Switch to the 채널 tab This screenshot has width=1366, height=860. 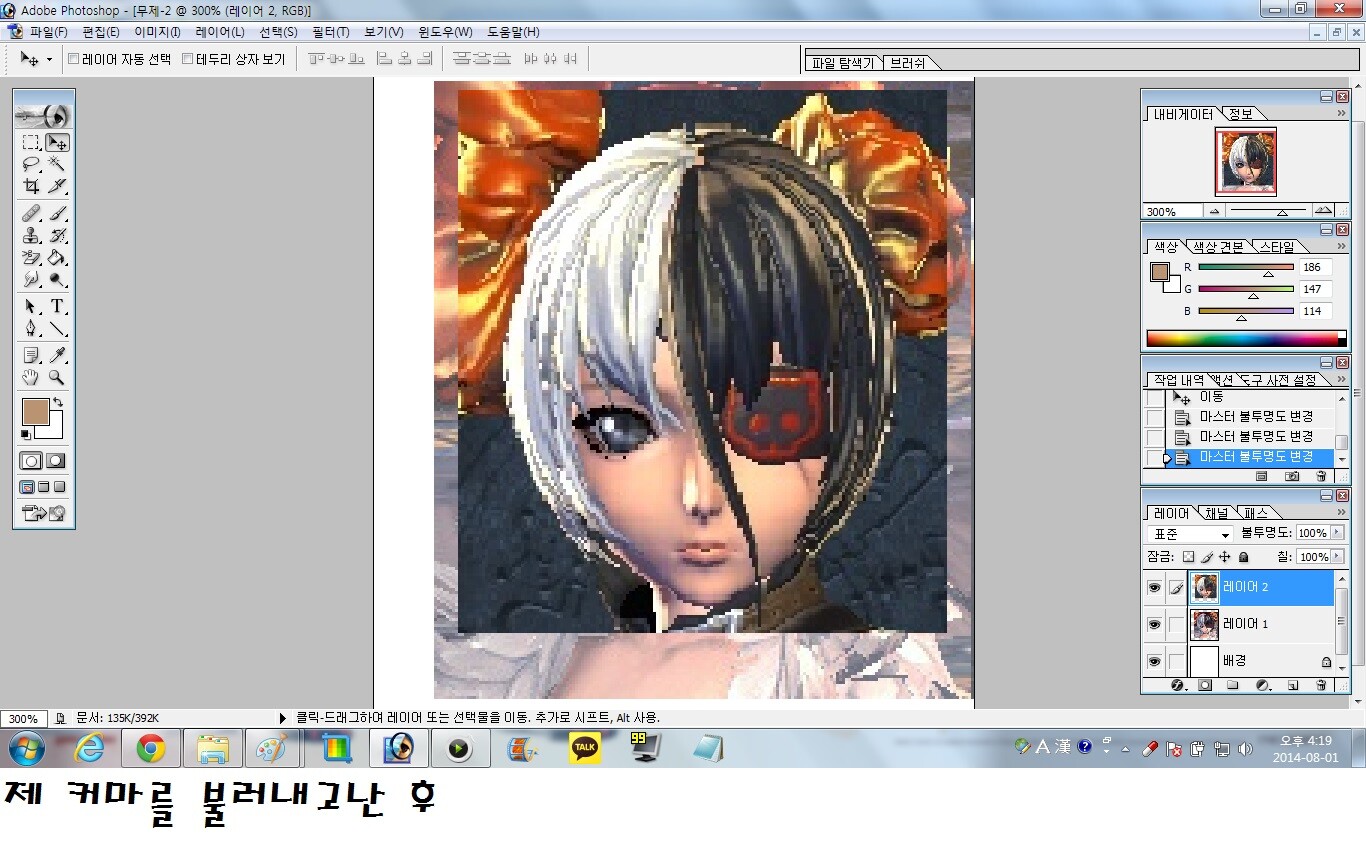pyautogui.click(x=1216, y=513)
